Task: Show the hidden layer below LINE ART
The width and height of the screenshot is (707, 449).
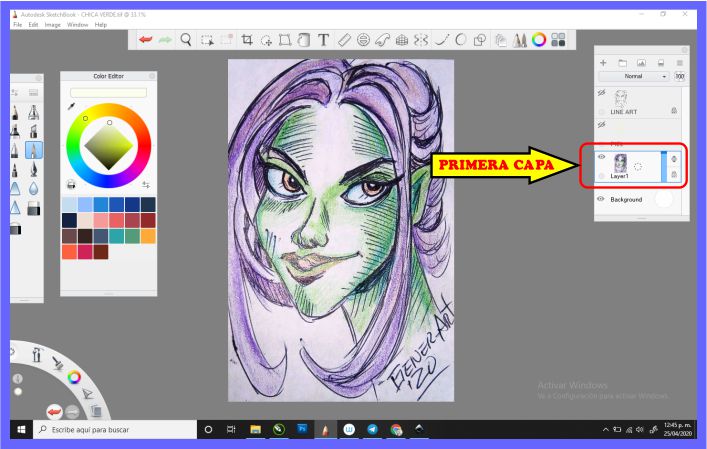Action: [x=601, y=124]
